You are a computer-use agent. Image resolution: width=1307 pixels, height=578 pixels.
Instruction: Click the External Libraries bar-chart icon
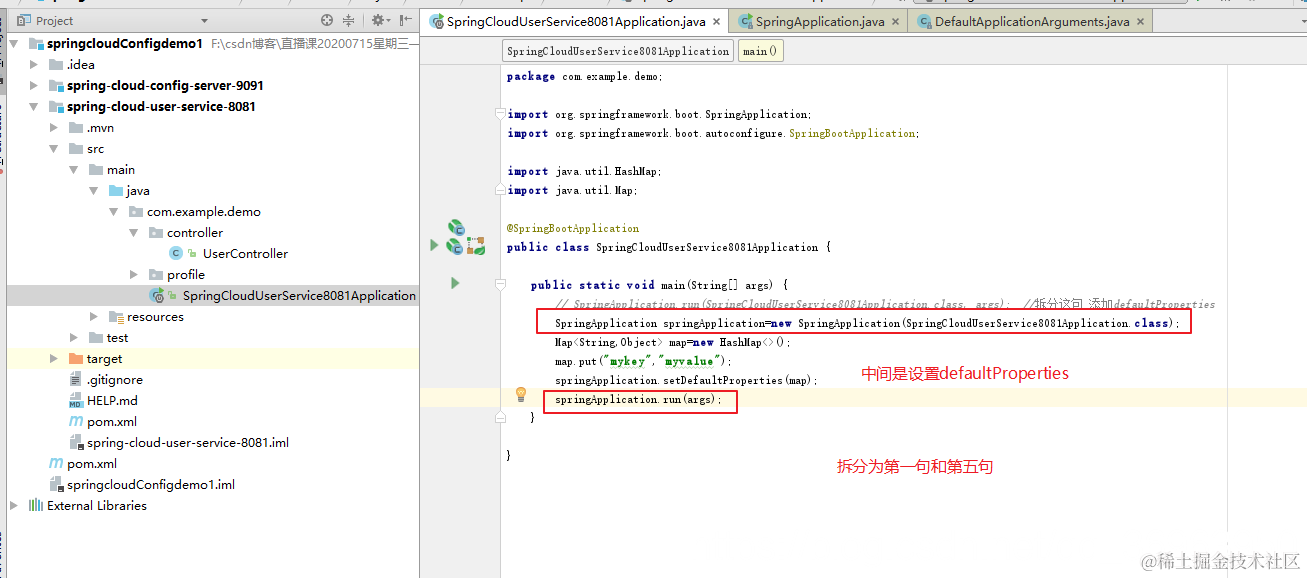pos(35,505)
